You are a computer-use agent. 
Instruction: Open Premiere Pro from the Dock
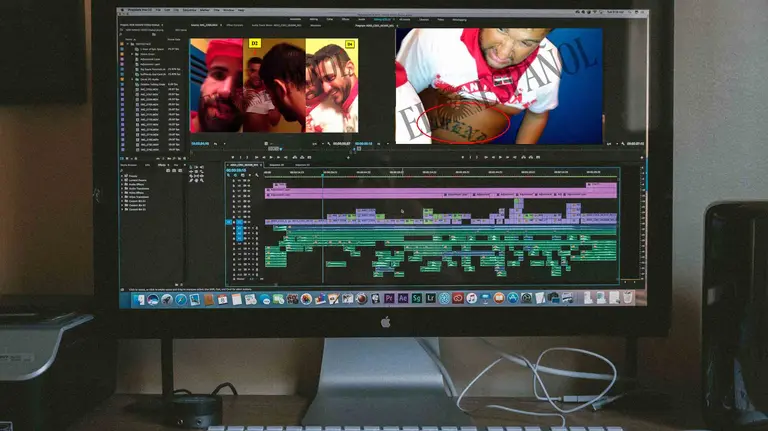390,298
